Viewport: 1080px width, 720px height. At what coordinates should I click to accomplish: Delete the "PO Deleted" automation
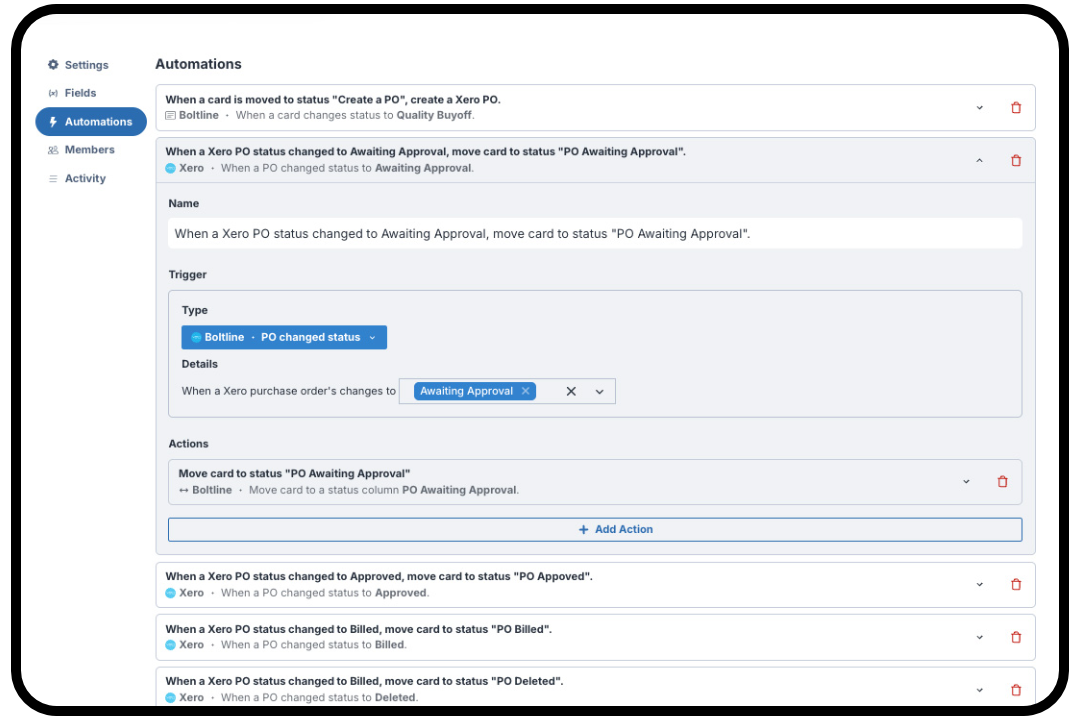click(1015, 690)
